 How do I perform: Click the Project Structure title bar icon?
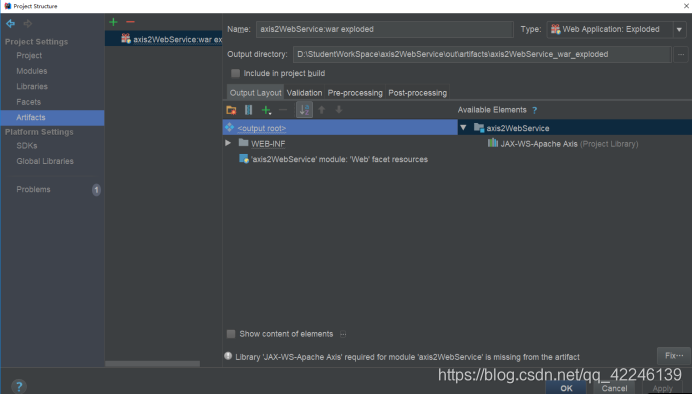8,6
